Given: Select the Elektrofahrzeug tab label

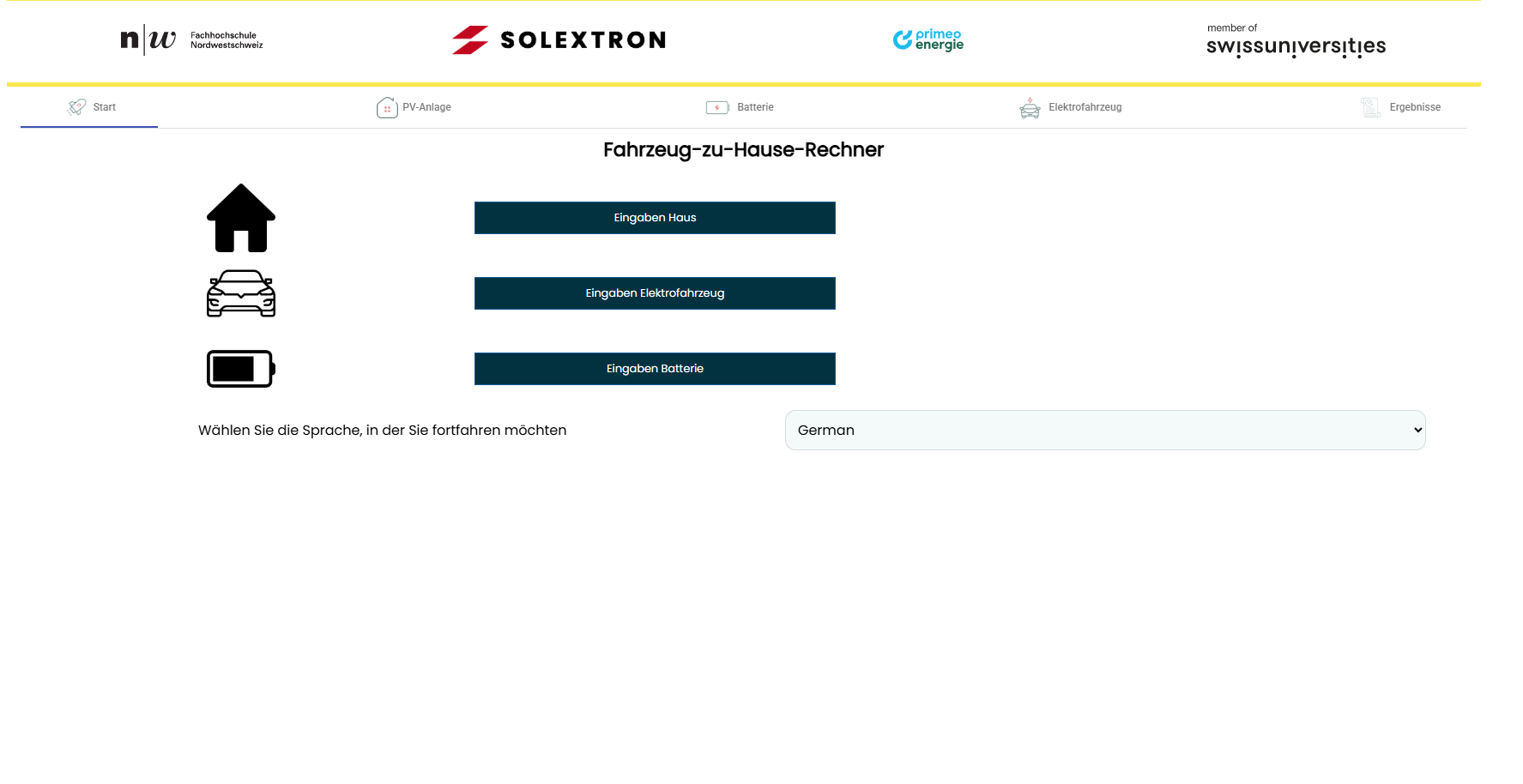Looking at the screenshot, I should pyautogui.click(x=1085, y=107).
